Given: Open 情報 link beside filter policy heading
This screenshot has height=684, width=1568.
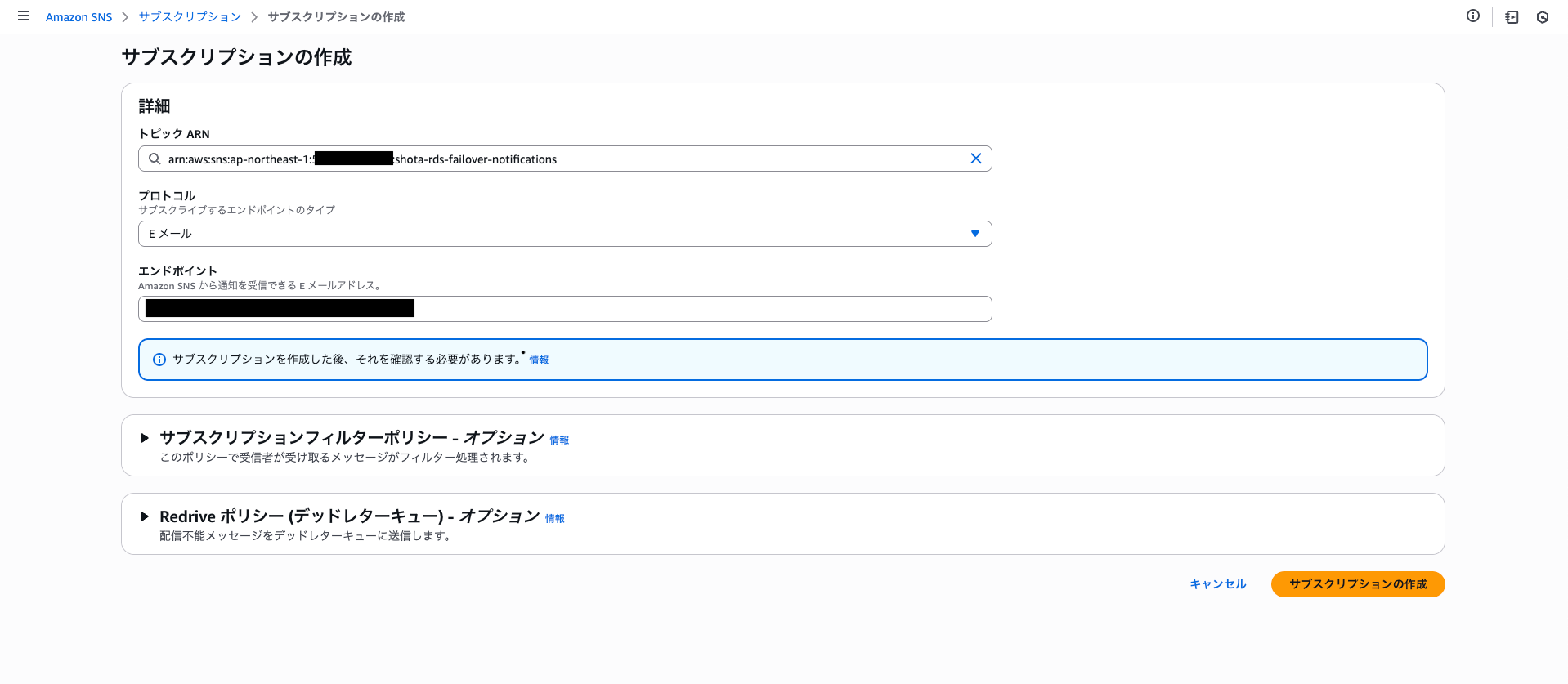Looking at the screenshot, I should [x=559, y=440].
